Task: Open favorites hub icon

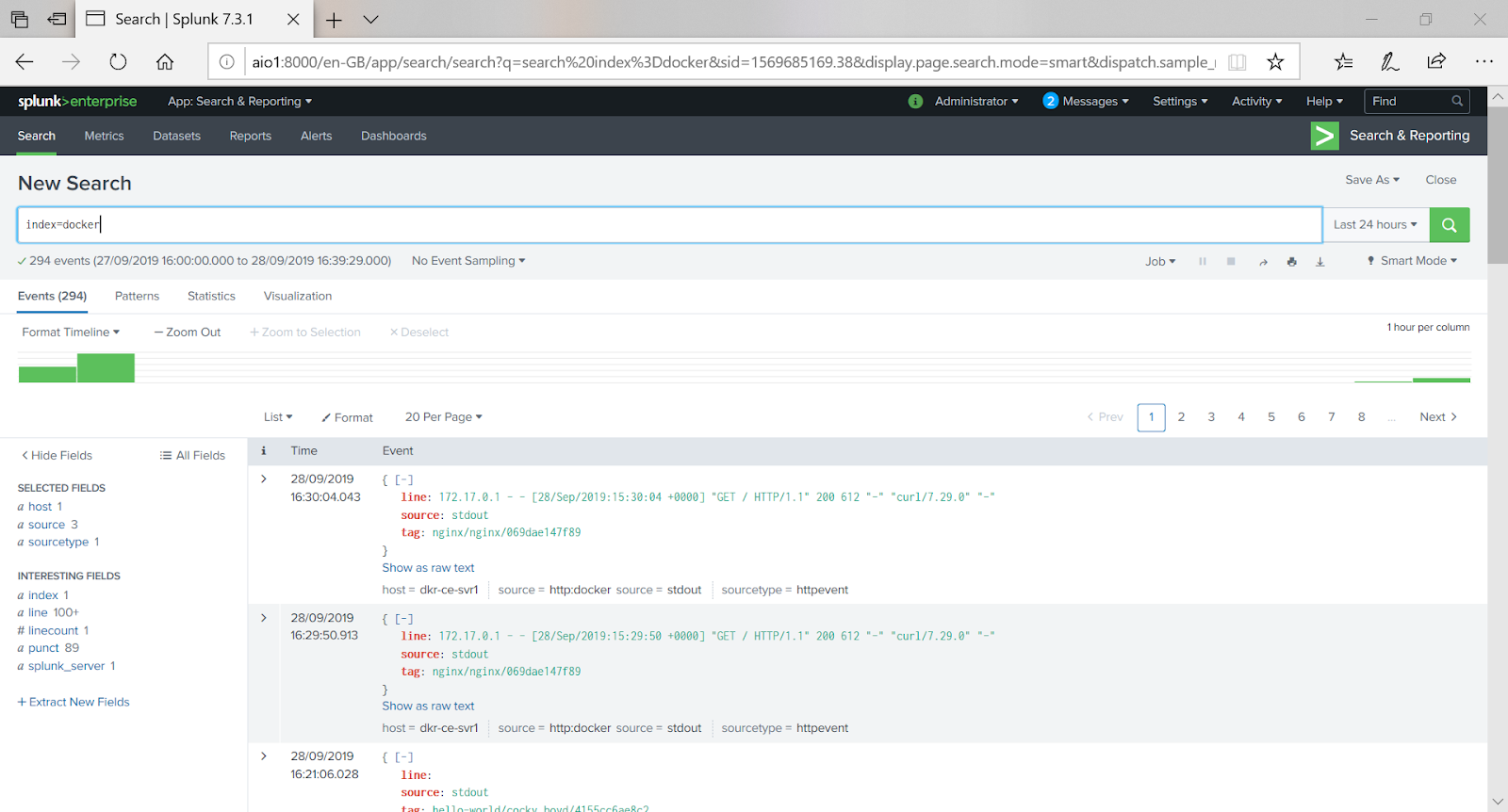Action: 1344,62
